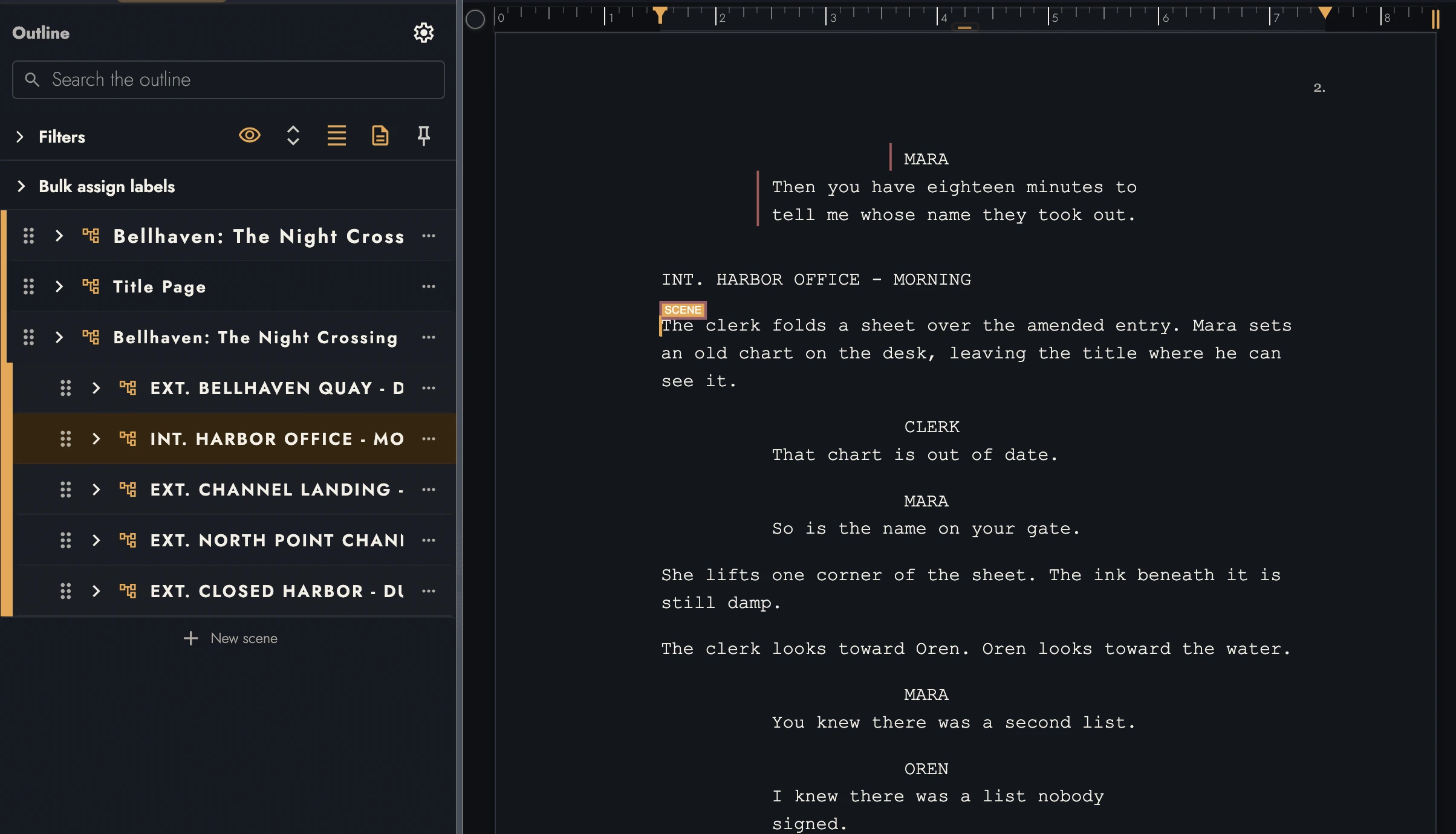
Task: Grab drag handle of Title Page row
Action: pyautogui.click(x=28, y=286)
